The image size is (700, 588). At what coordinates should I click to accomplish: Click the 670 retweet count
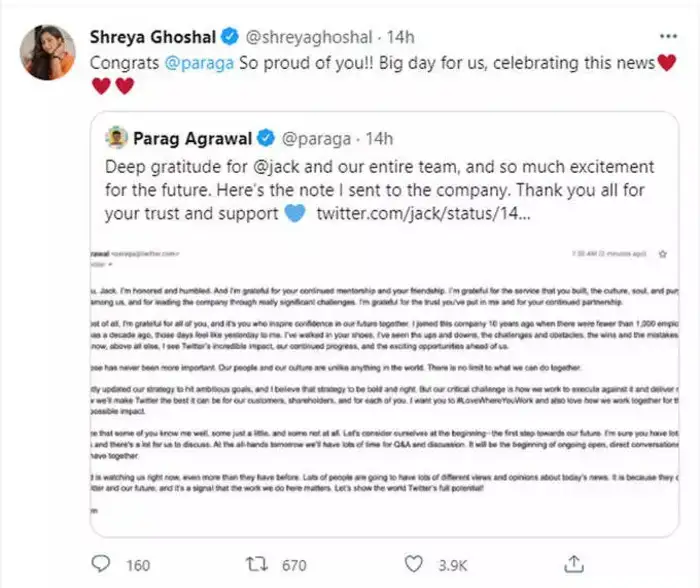(x=293, y=566)
